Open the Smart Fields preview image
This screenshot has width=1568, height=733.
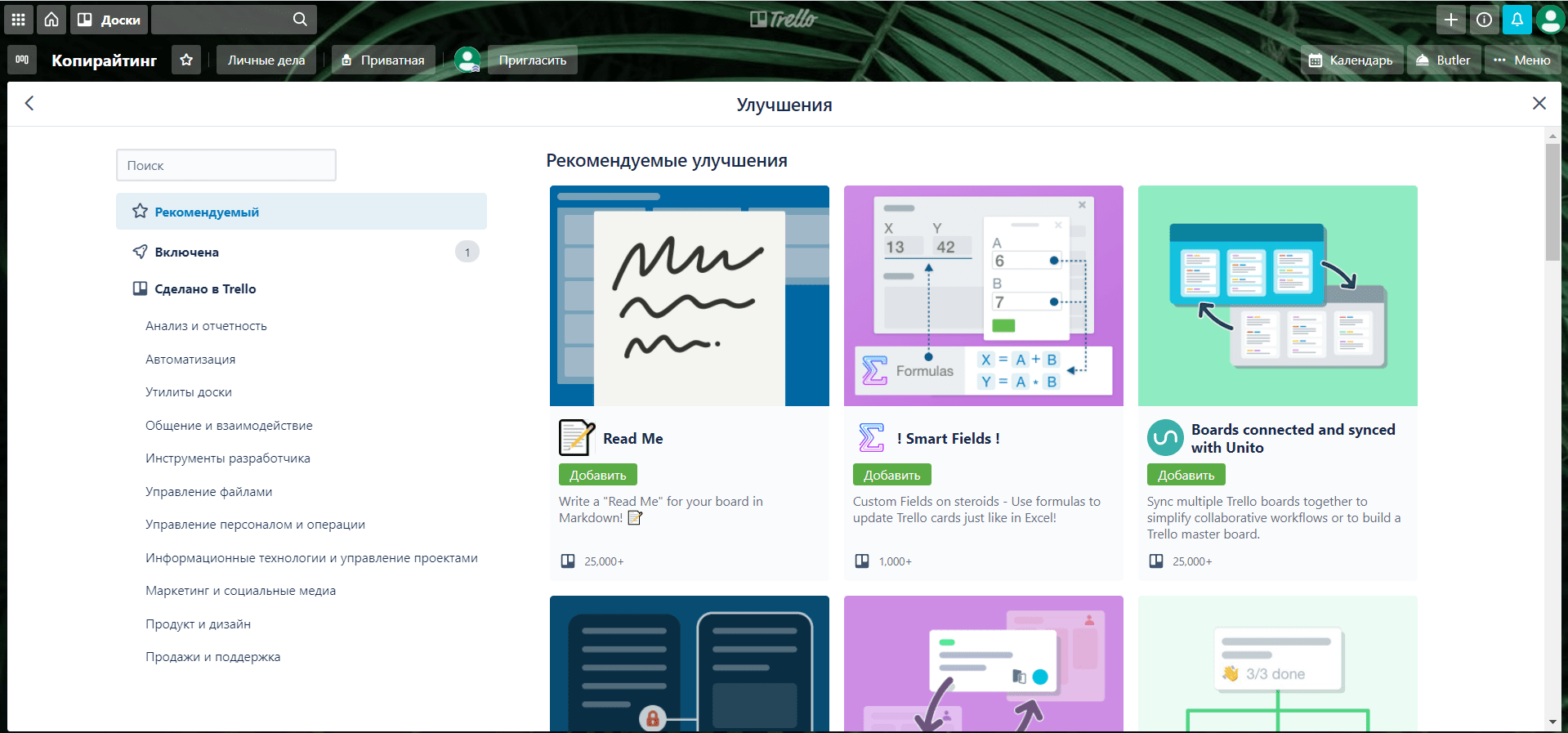(984, 296)
